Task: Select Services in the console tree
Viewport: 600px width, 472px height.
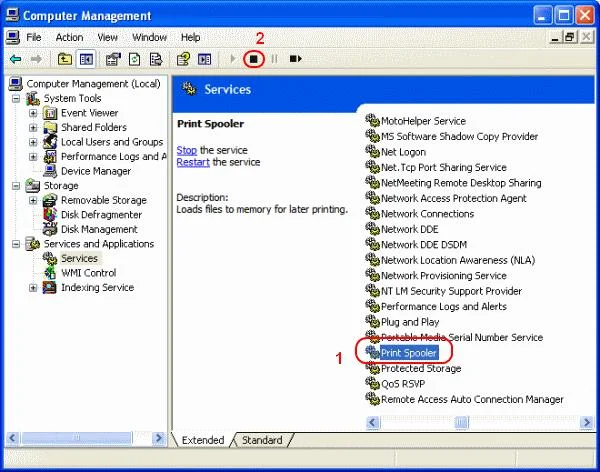Action: (80, 258)
